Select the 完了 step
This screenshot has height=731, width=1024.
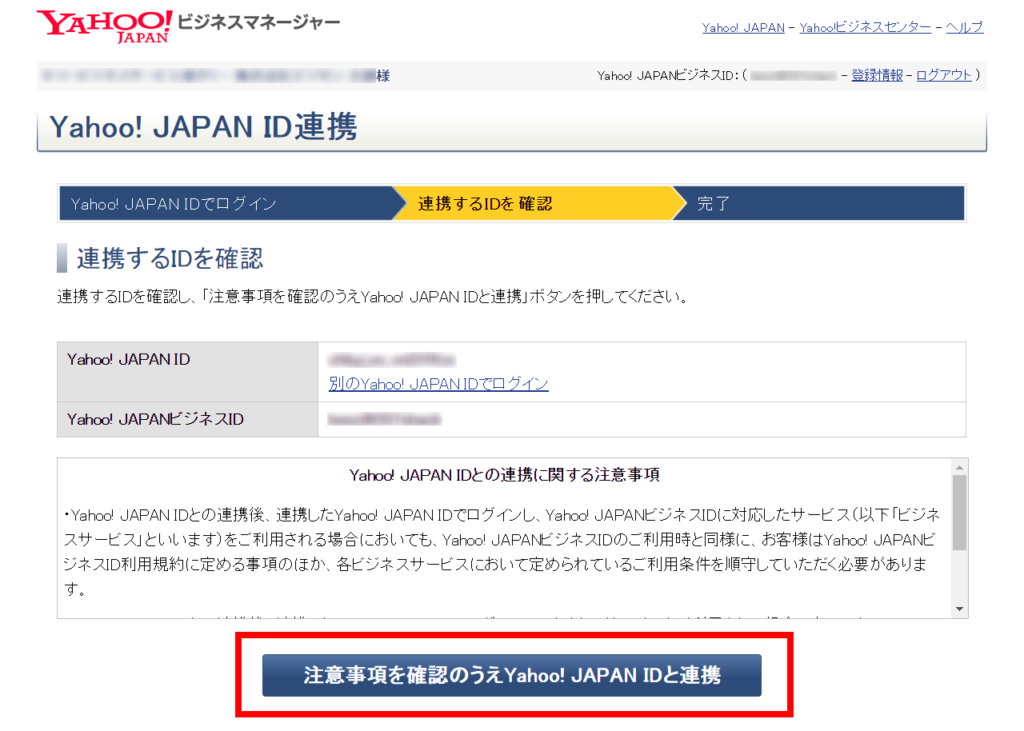click(x=818, y=204)
